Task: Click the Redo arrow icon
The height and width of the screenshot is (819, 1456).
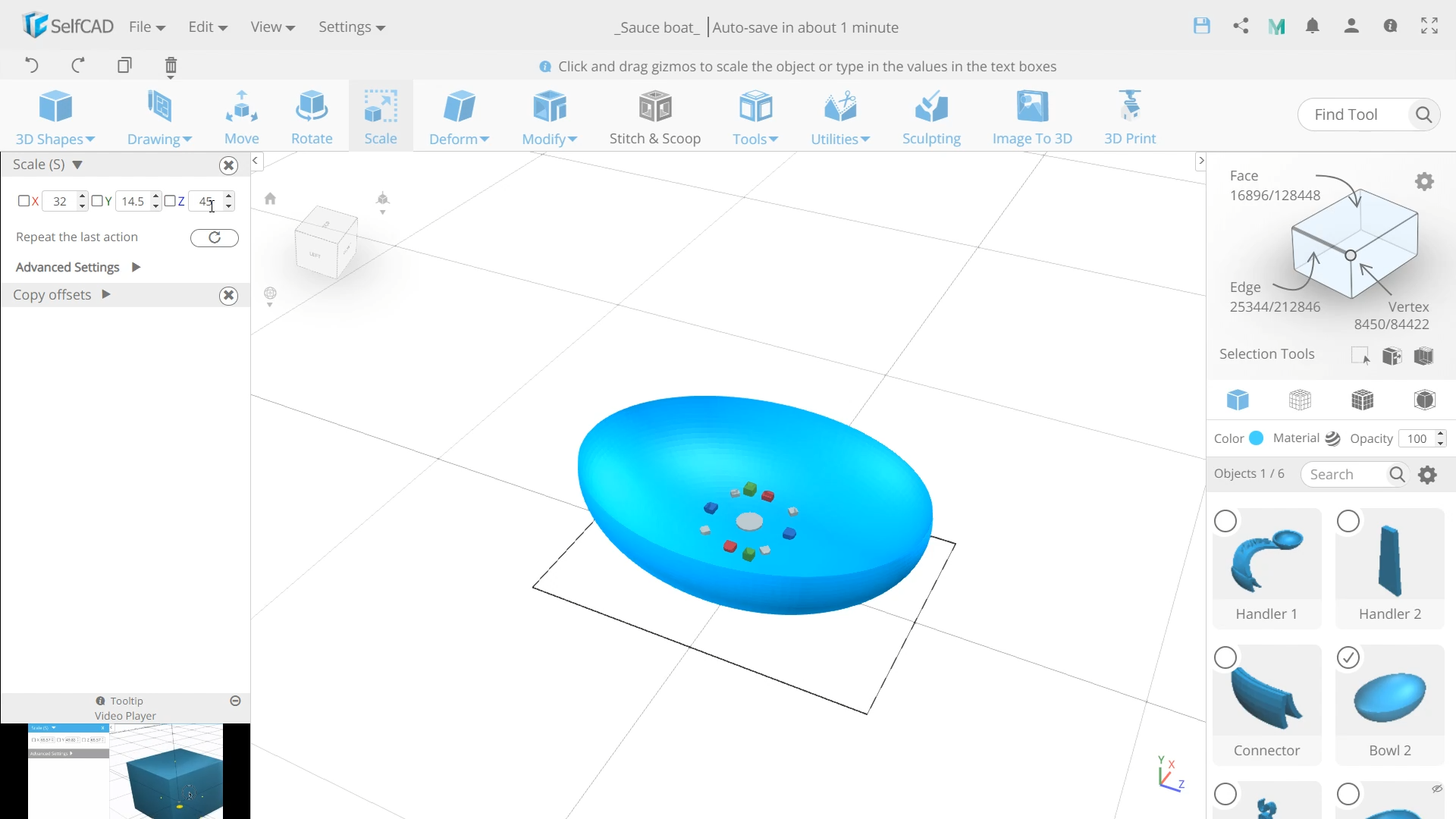Action: (x=77, y=65)
